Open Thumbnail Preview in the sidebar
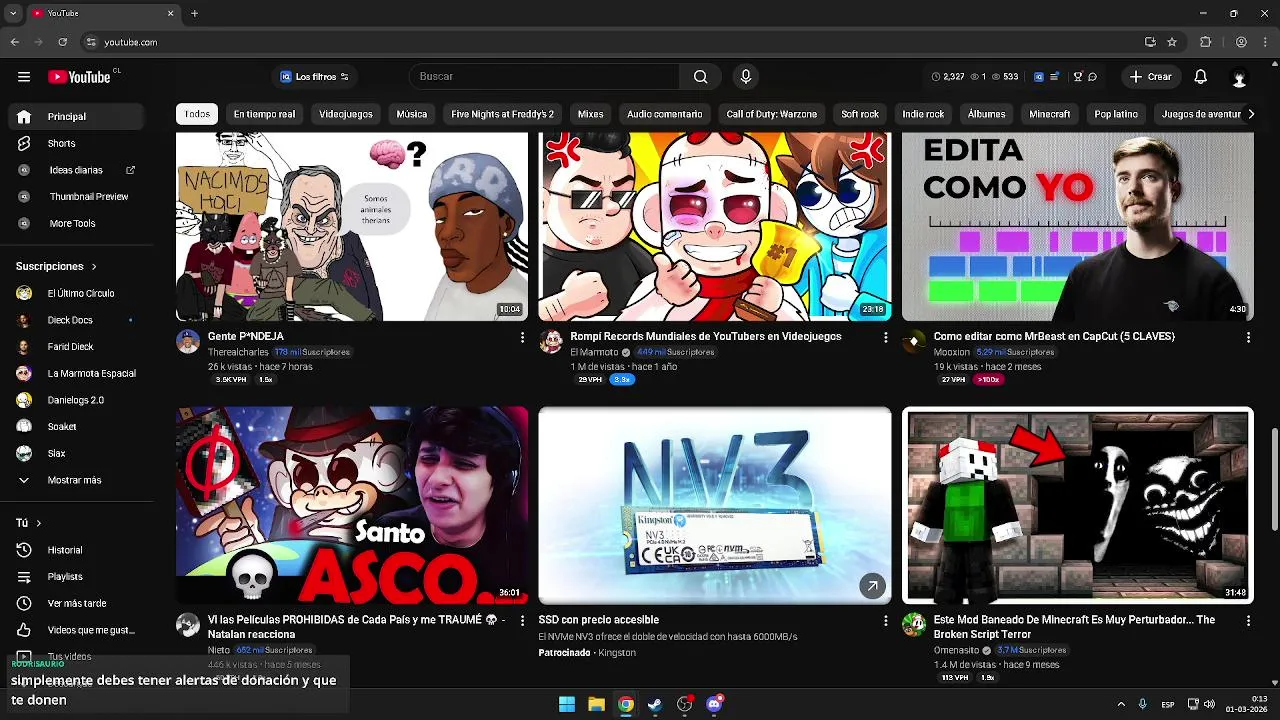The image size is (1280, 720). click(75, 197)
